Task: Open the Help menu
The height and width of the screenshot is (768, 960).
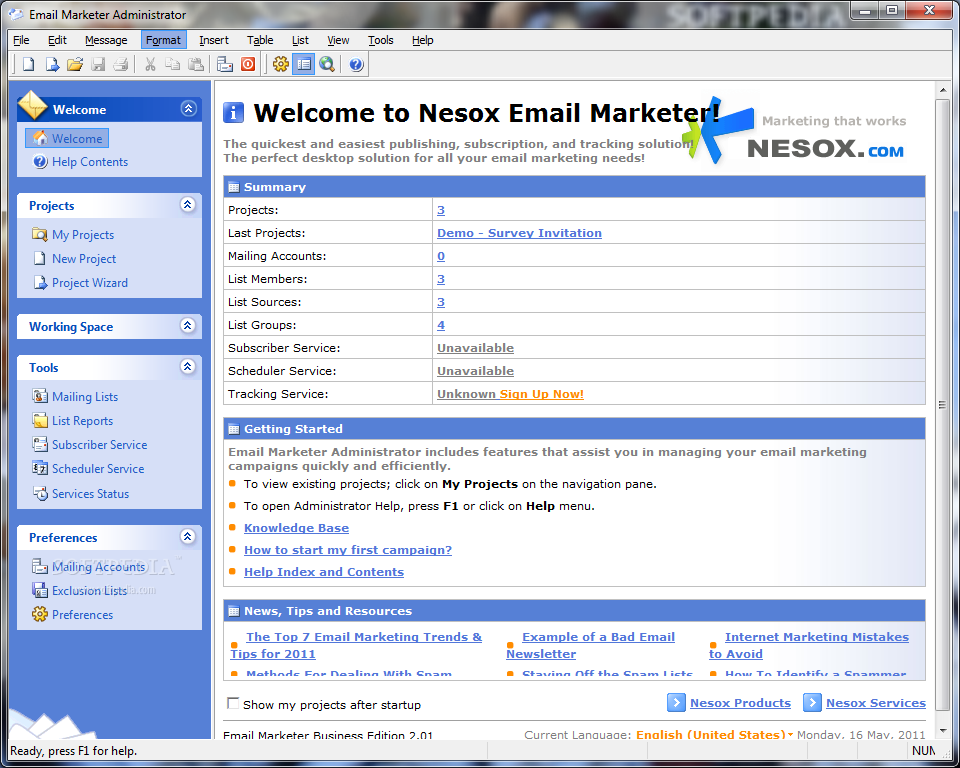Action: pyautogui.click(x=422, y=40)
